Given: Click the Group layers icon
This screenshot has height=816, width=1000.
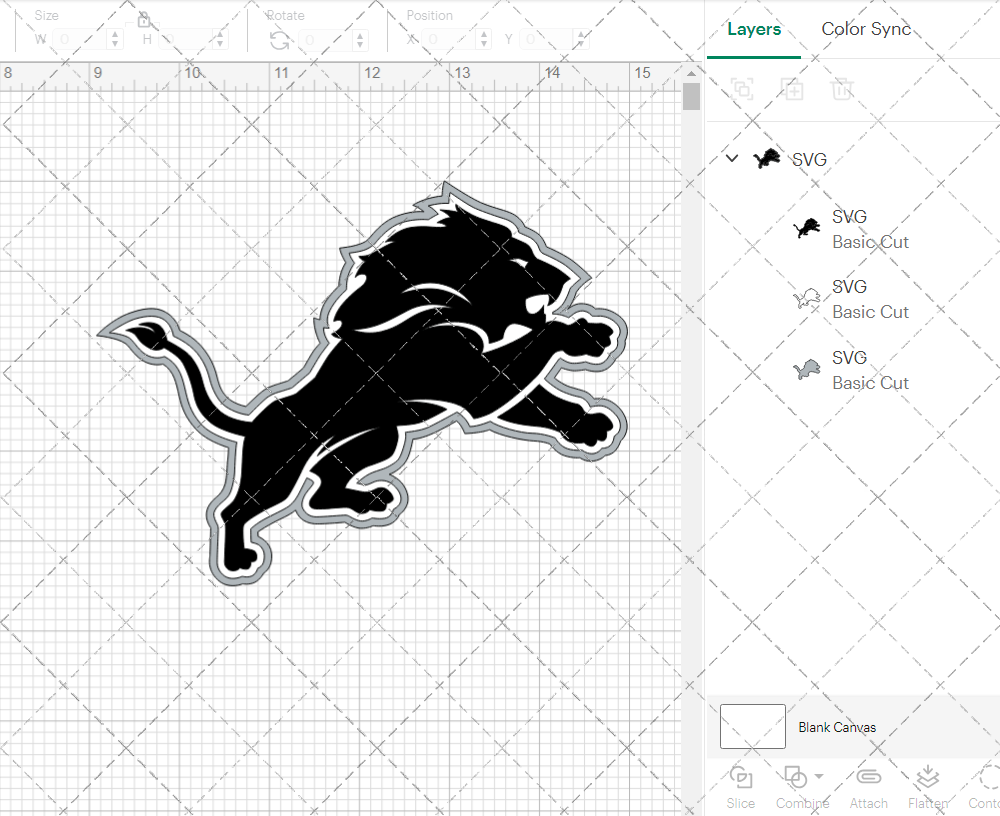Looking at the screenshot, I should coord(742,89).
